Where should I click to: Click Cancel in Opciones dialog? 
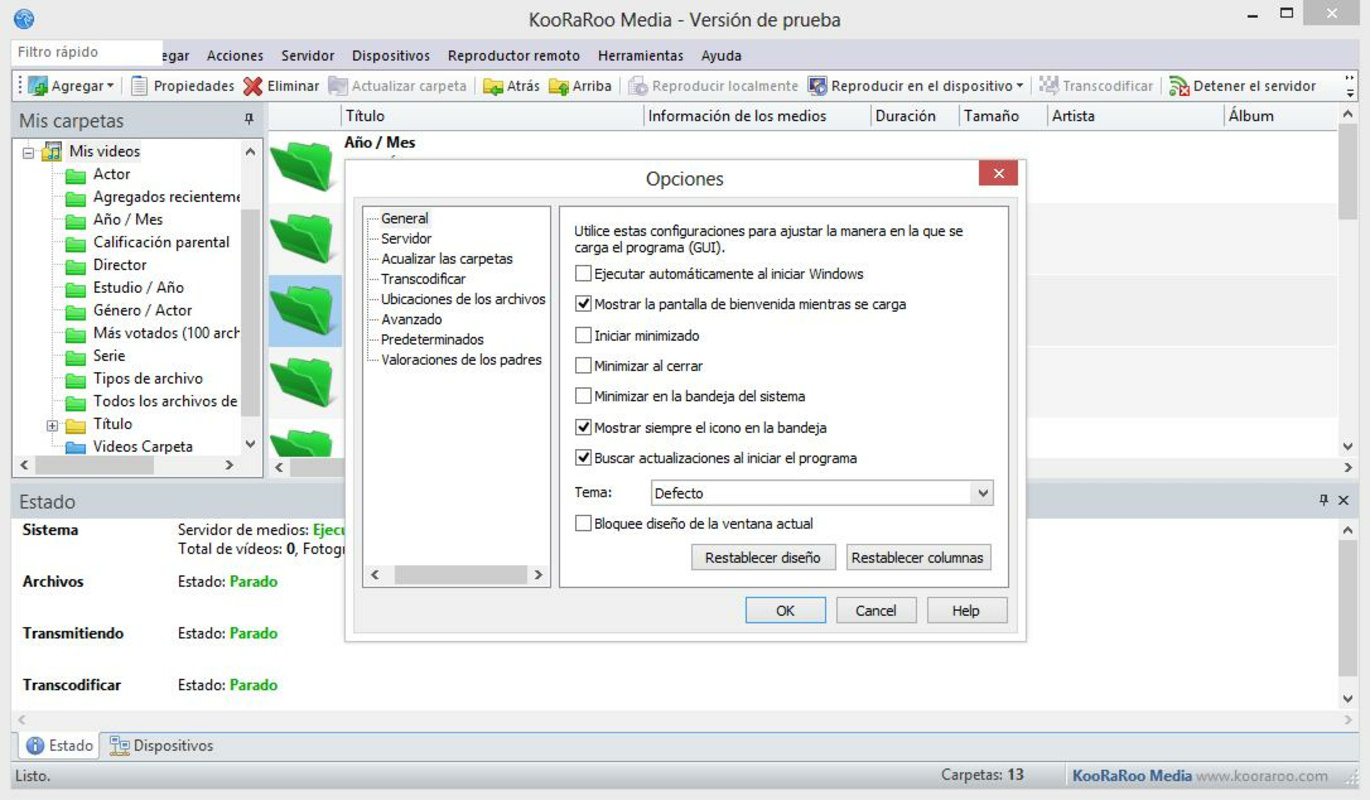(x=876, y=610)
